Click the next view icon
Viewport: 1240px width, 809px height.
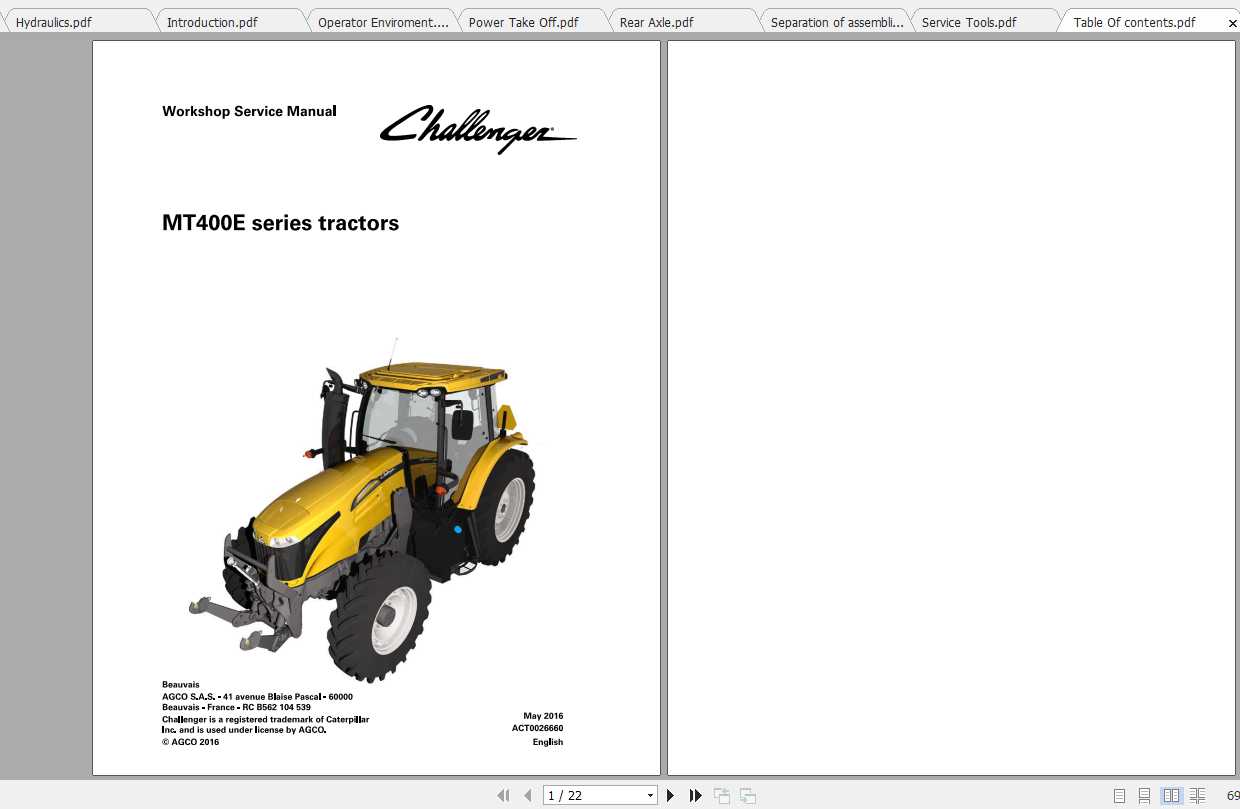[x=747, y=796]
